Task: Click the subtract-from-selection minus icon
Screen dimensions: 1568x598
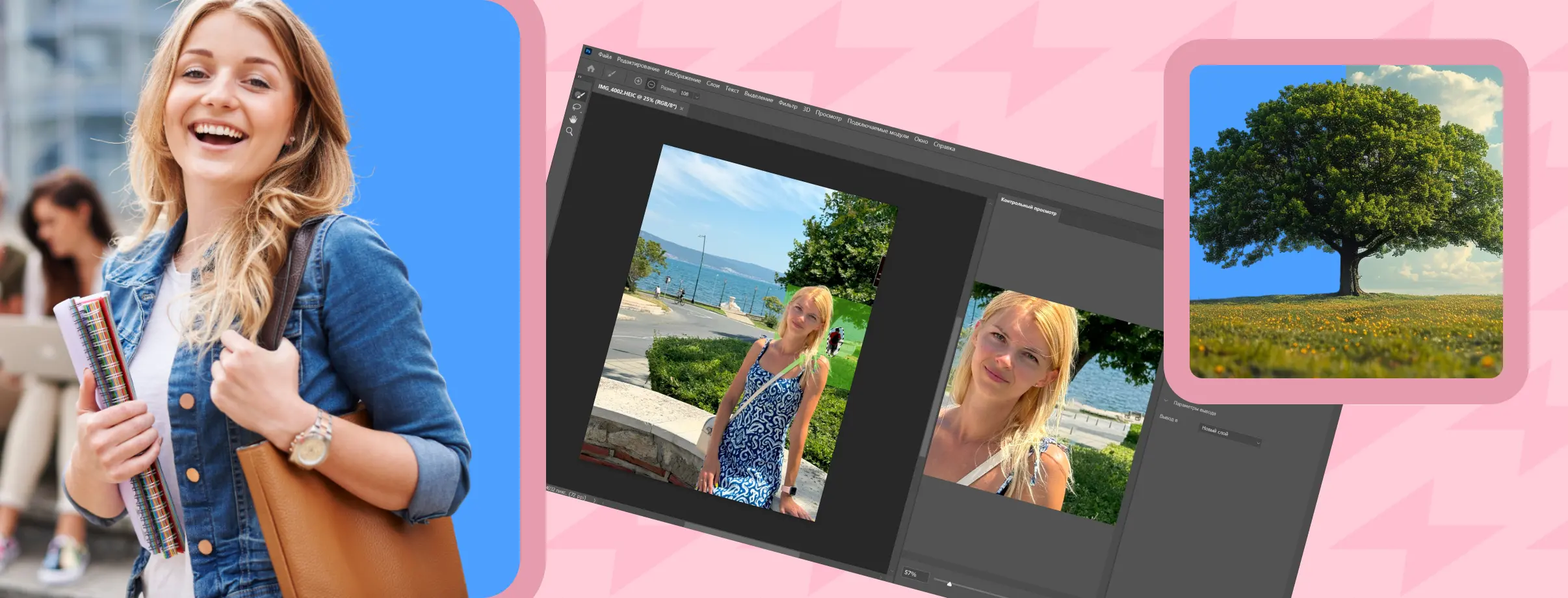Action: [x=651, y=84]
